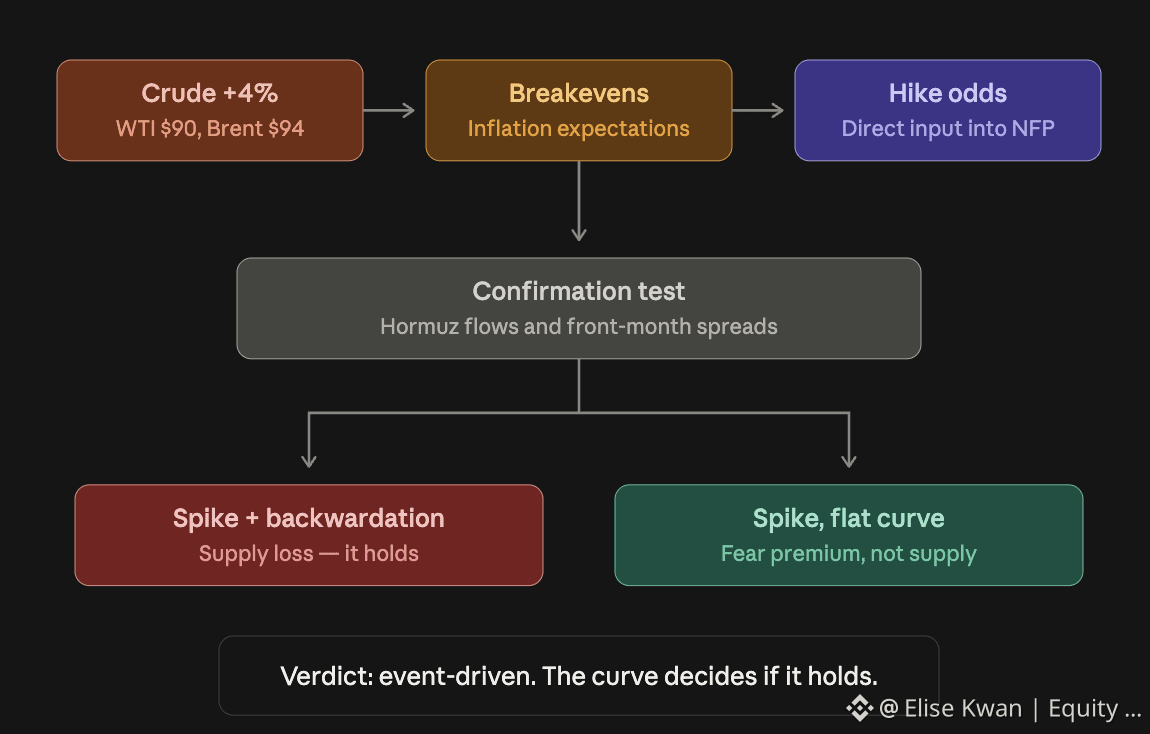Click the Supply loss — it holds text
Image resolution: width=1150 pixels, height=734 pixels.
click(309, 553)
